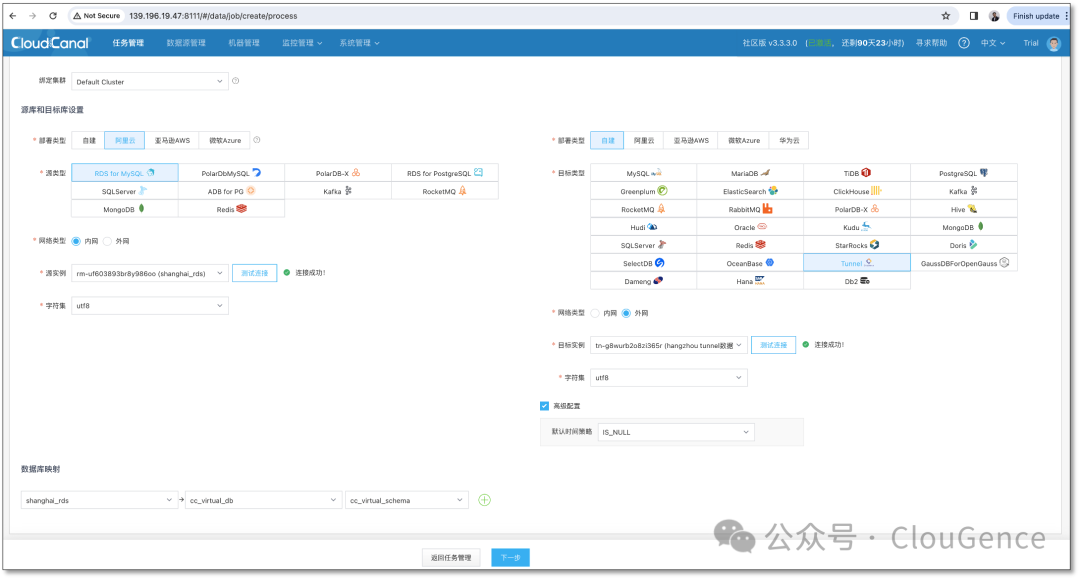Choose OceanBase target type

tap(750, 262)
